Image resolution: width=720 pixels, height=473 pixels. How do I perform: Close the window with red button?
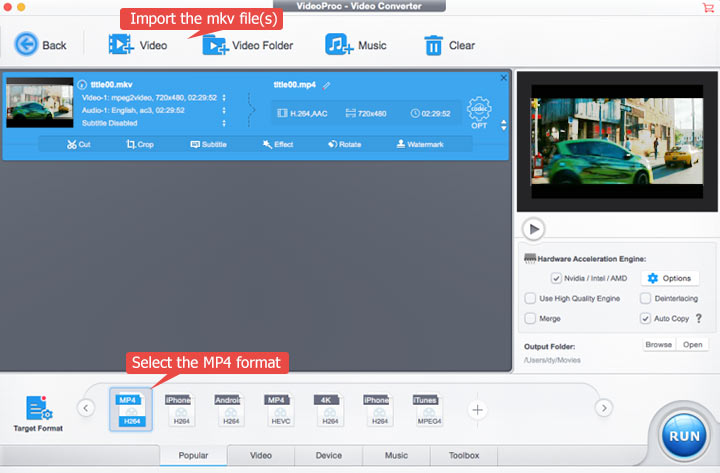click(x=7, y=7)
